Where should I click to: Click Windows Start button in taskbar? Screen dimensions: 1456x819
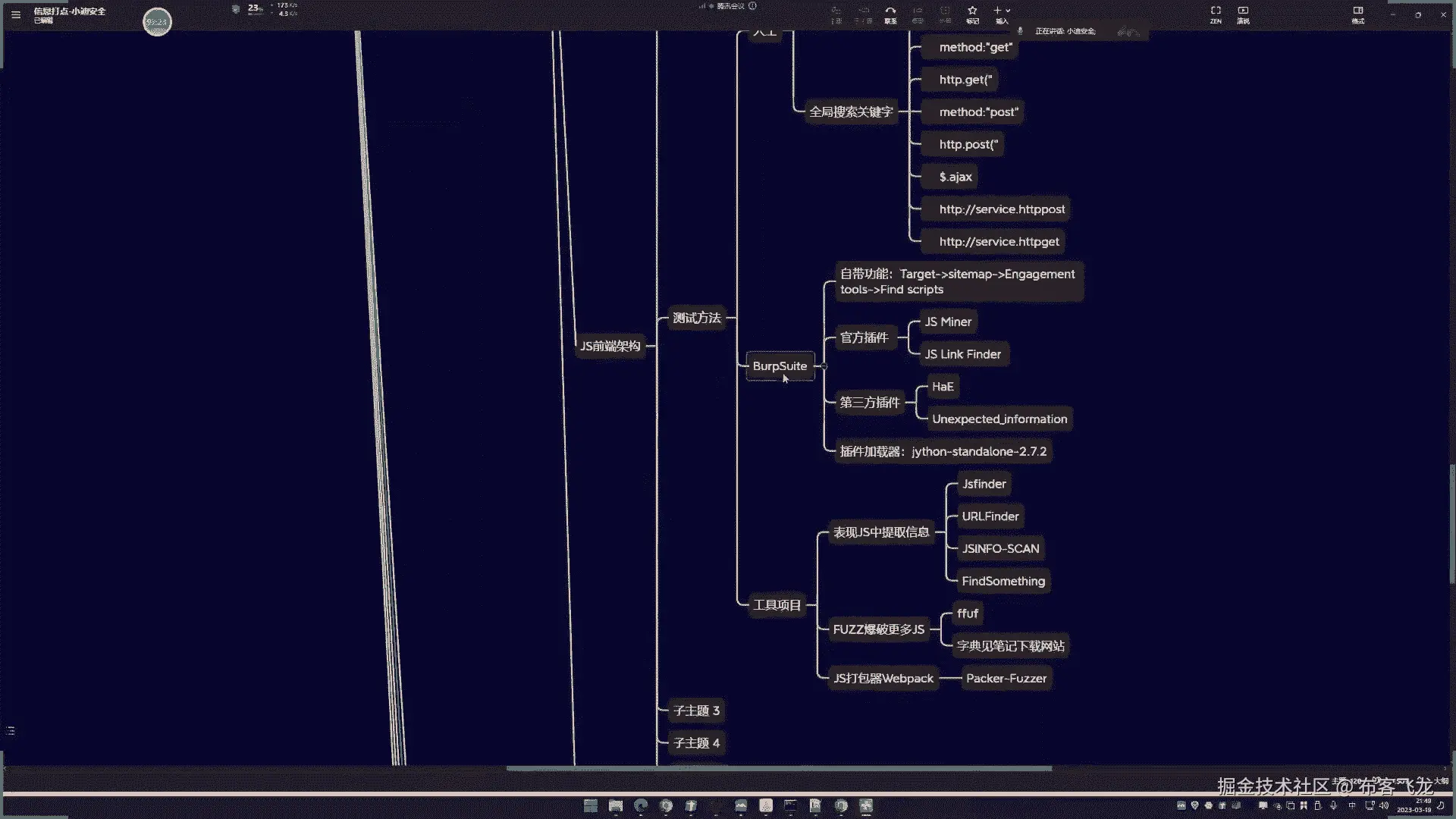pyautogui.click(x=591, y=805)
